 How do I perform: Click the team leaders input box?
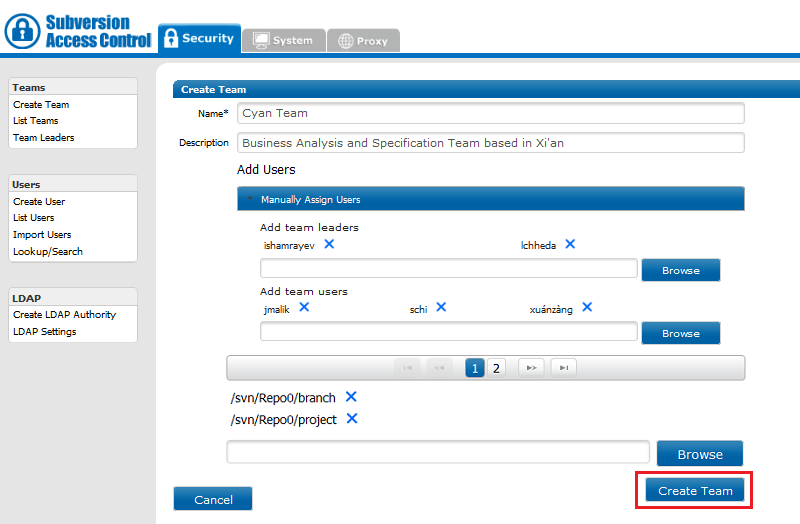[x=448, y=268]
